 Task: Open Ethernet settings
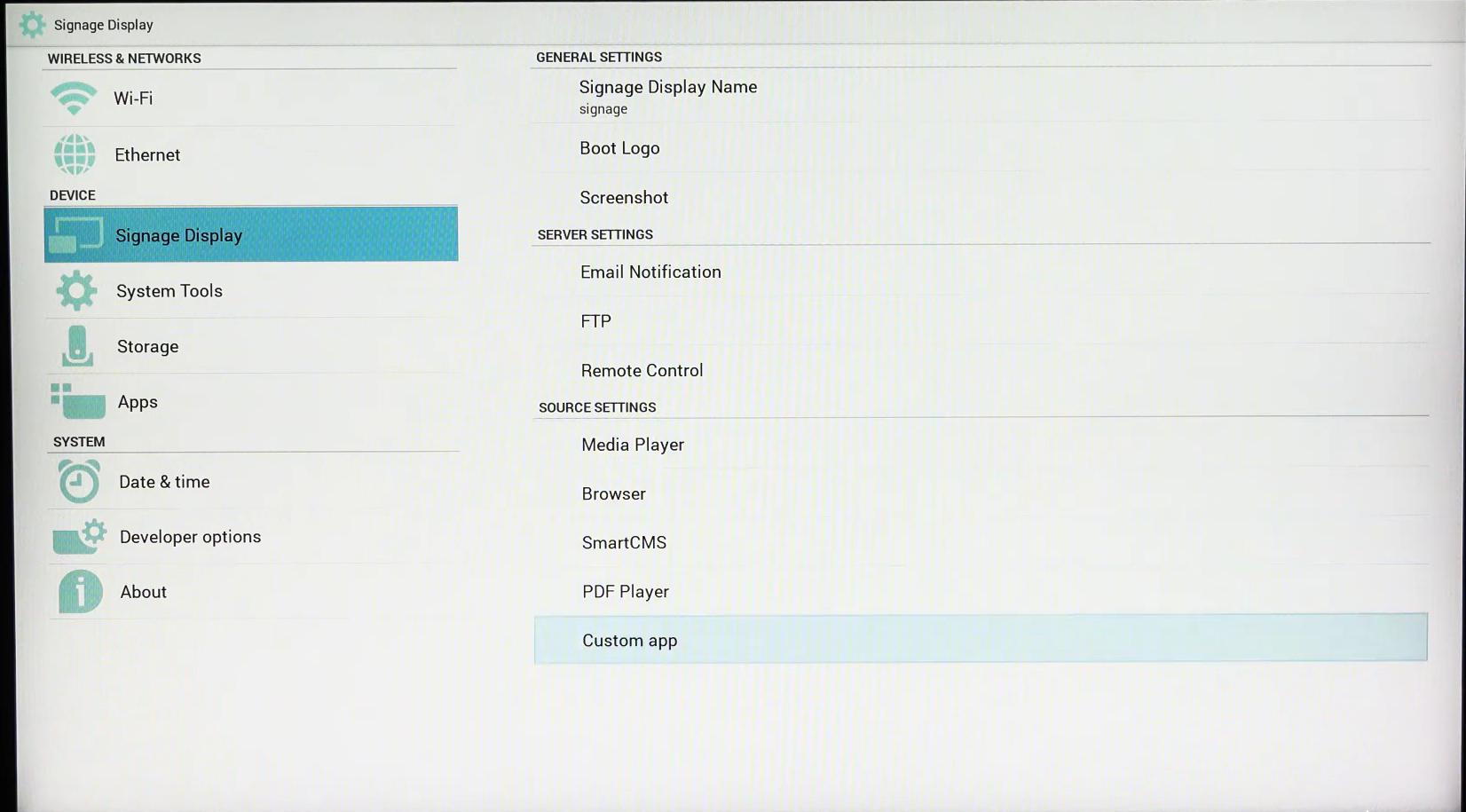coord(250,154)
